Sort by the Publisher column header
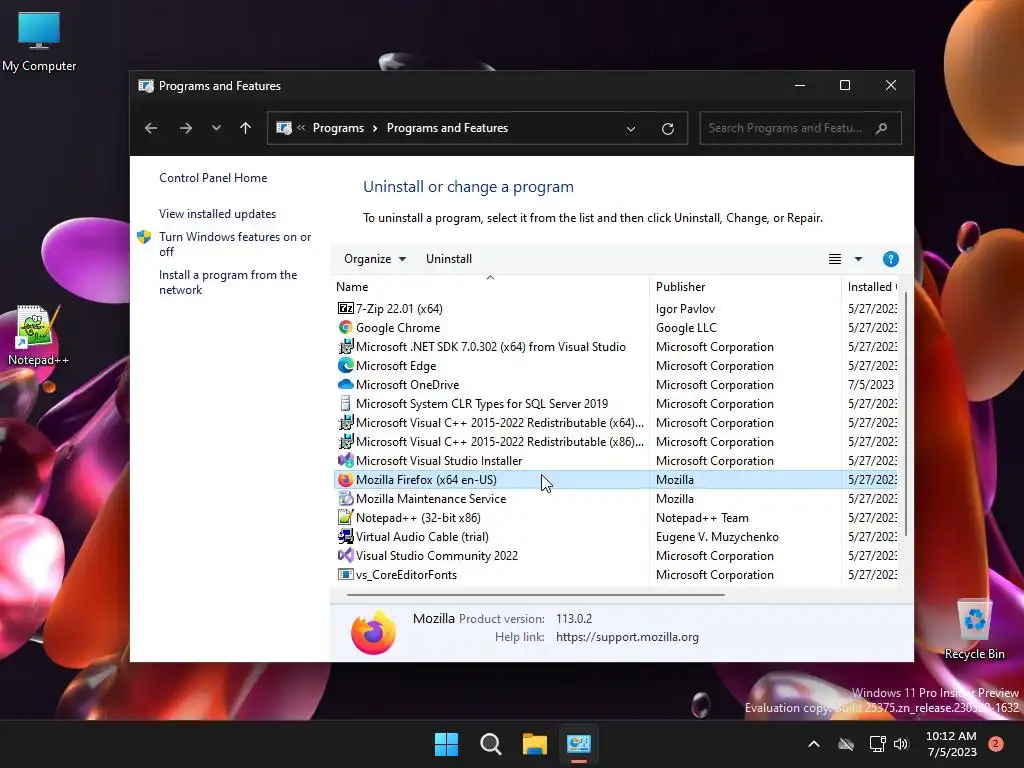The width and height of the screenshot is (1024, 768). pos(745,287)
